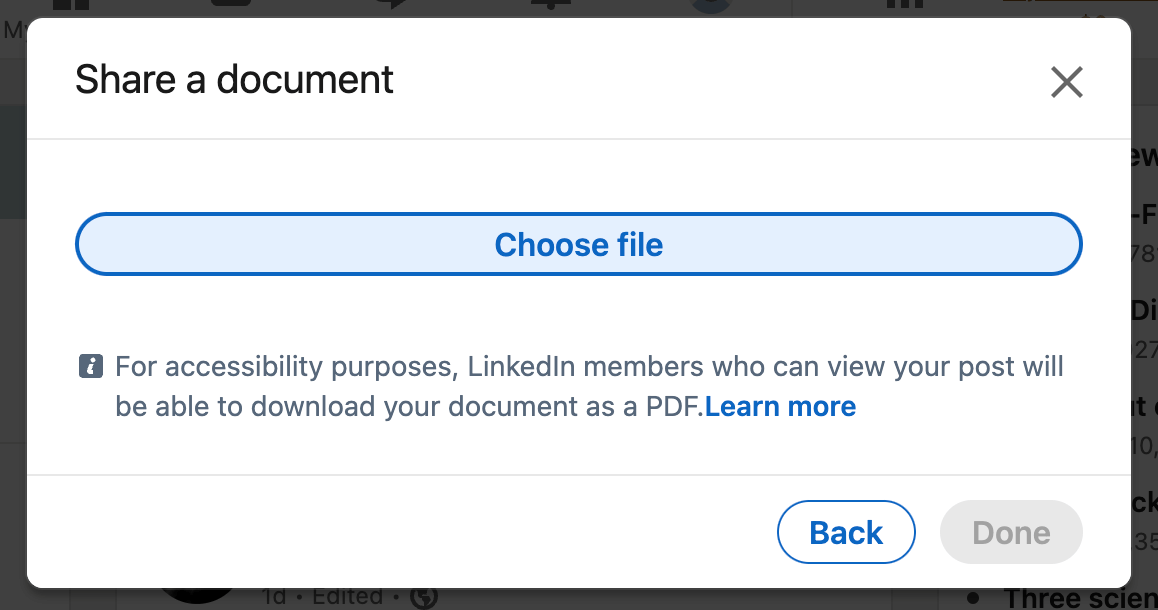
Task: Click the globe visibility icon on the post
Action: [424, 597]
